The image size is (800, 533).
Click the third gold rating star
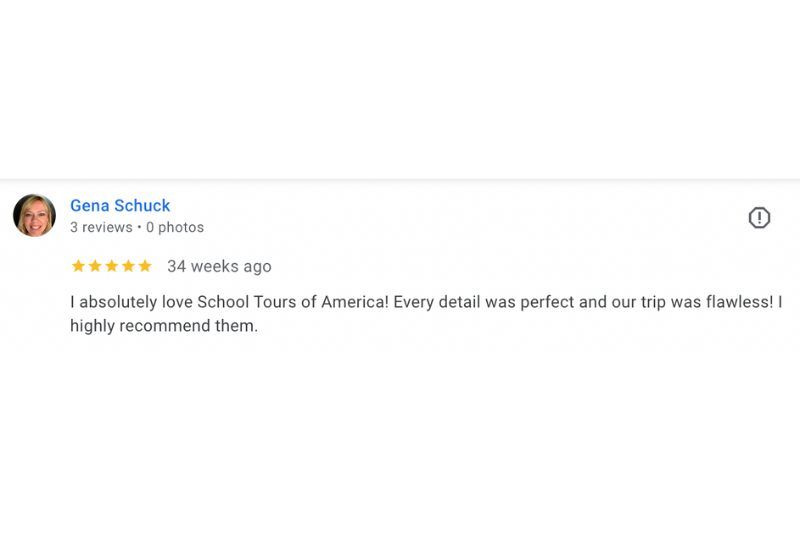point(112,266)
